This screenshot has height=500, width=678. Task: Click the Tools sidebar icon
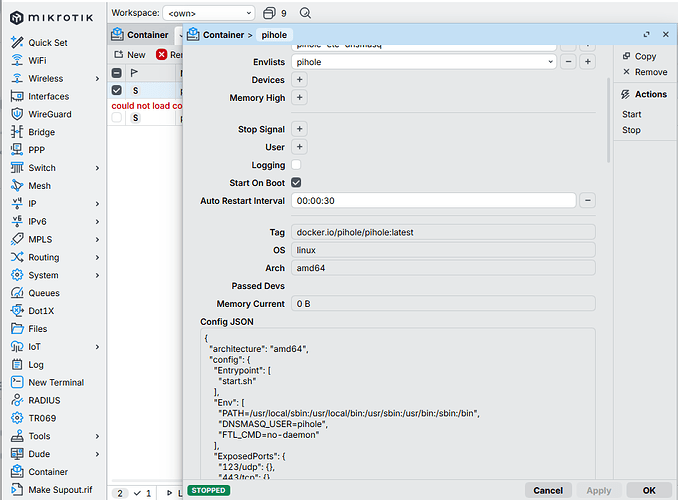17,436
